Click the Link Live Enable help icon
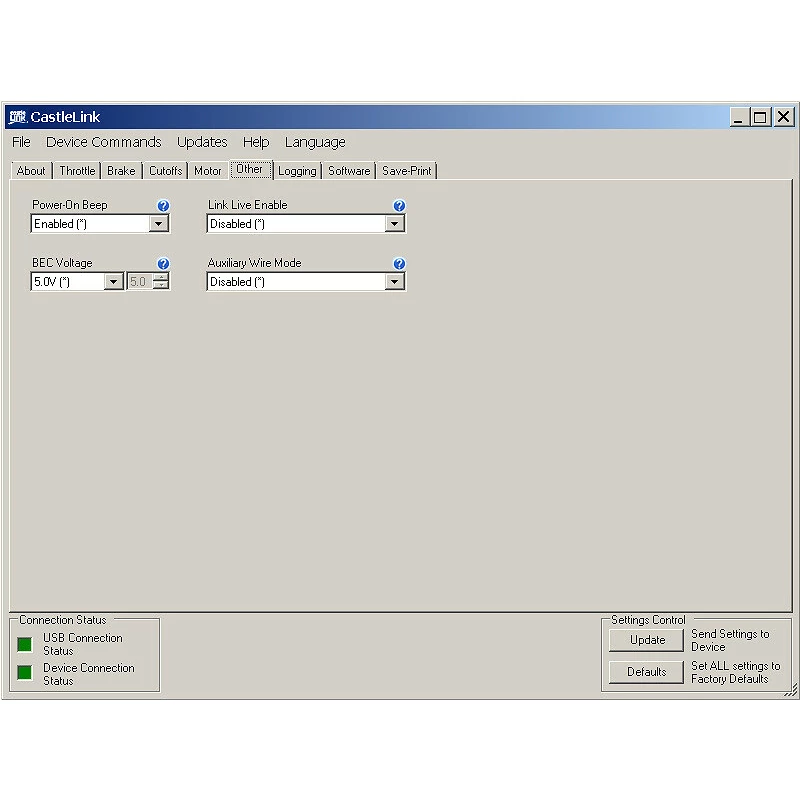The width and height of the screenshot is (800, 800). (399, 206)
